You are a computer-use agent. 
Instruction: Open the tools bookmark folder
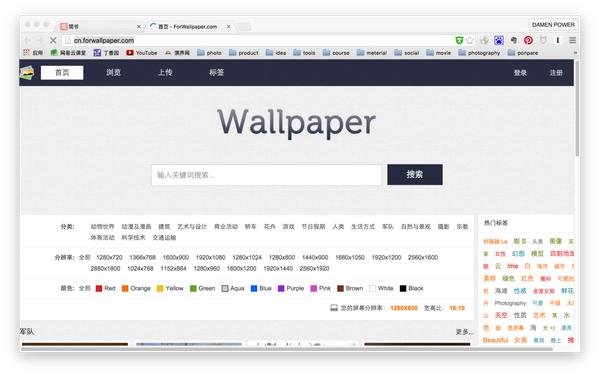tap(304, 53)
